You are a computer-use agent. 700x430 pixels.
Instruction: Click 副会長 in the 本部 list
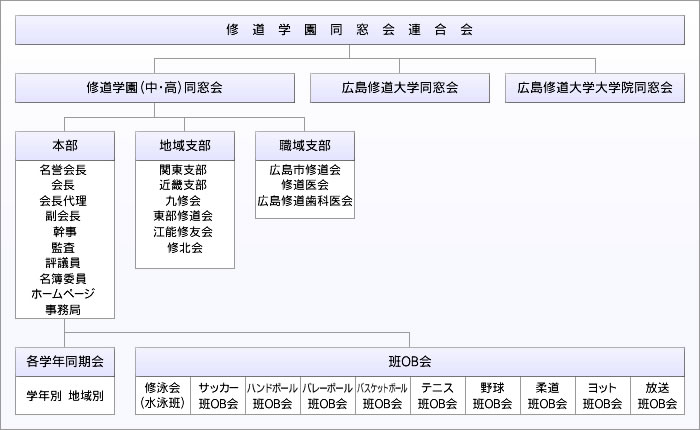(63, 216)
